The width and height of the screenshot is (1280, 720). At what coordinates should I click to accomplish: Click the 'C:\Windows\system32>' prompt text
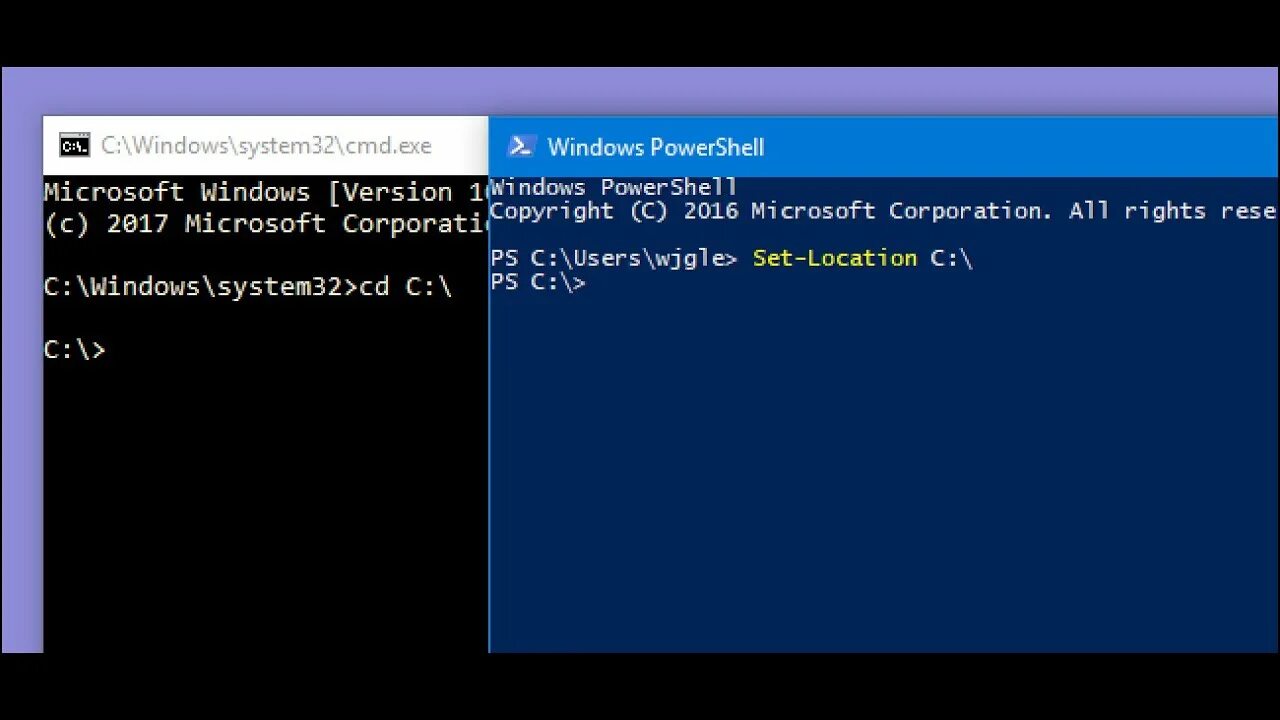(x=200, y=287)
